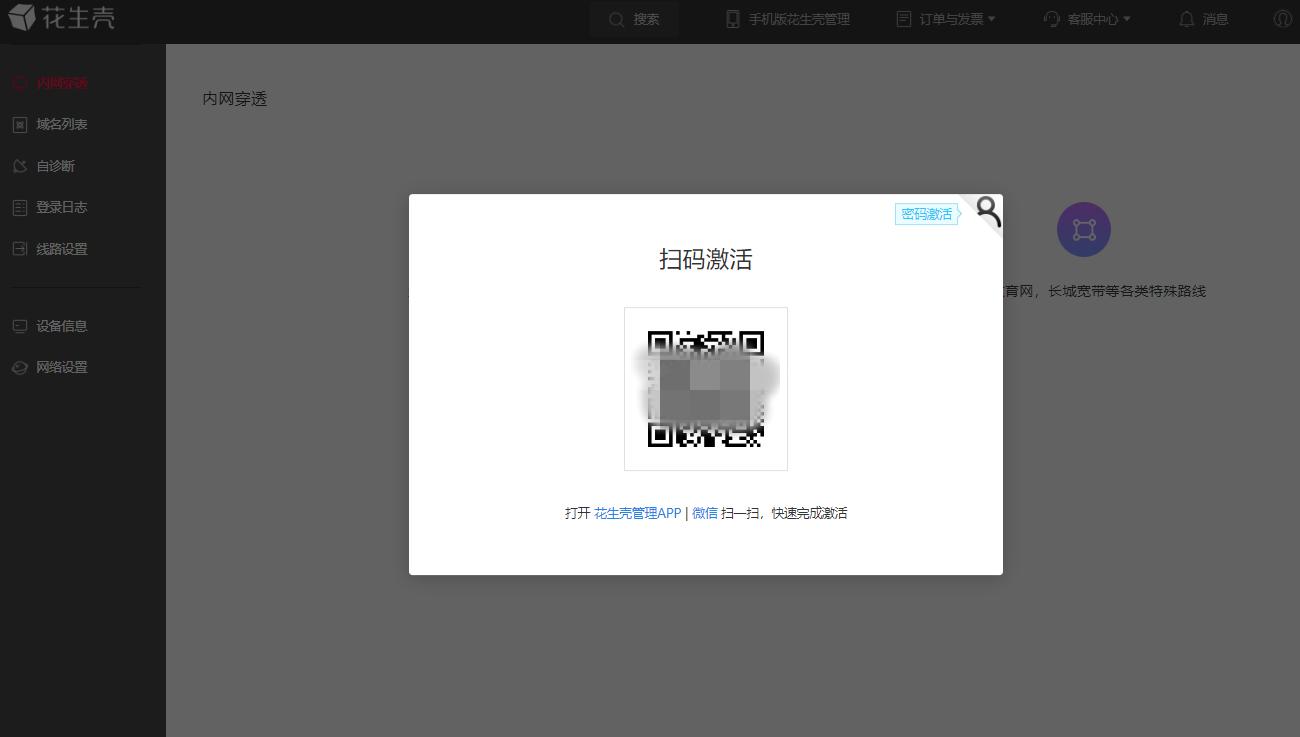This screenshot has width=1300, height=737.
Task: Open 消息 notifications bell
Action: (1204, 19)
